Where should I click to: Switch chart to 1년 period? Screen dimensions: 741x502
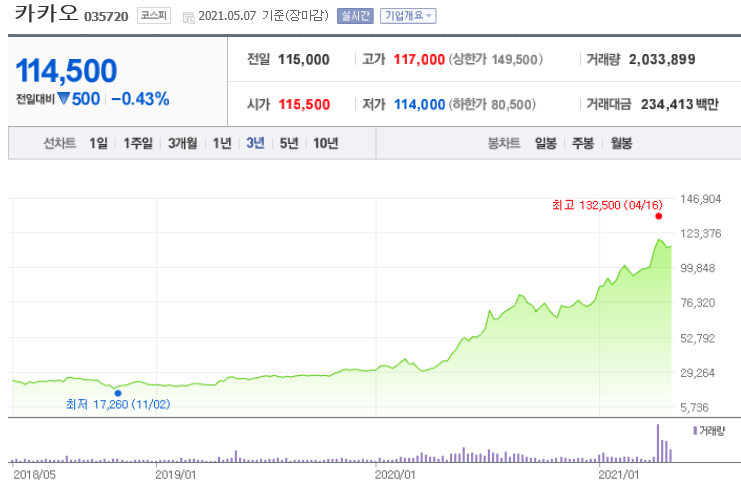coord(222,143)
